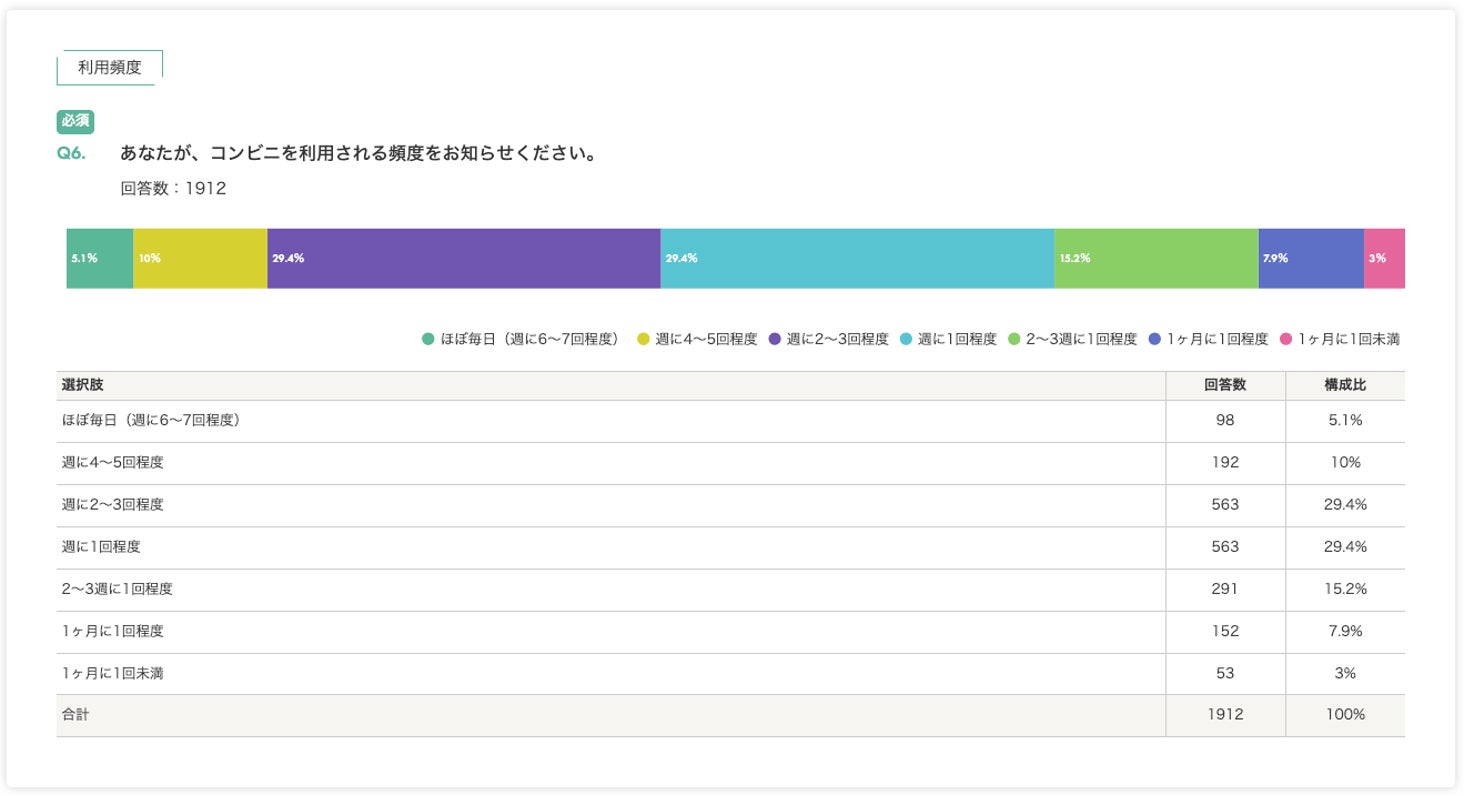Click the 回答数 column header

pos(1225,385)
